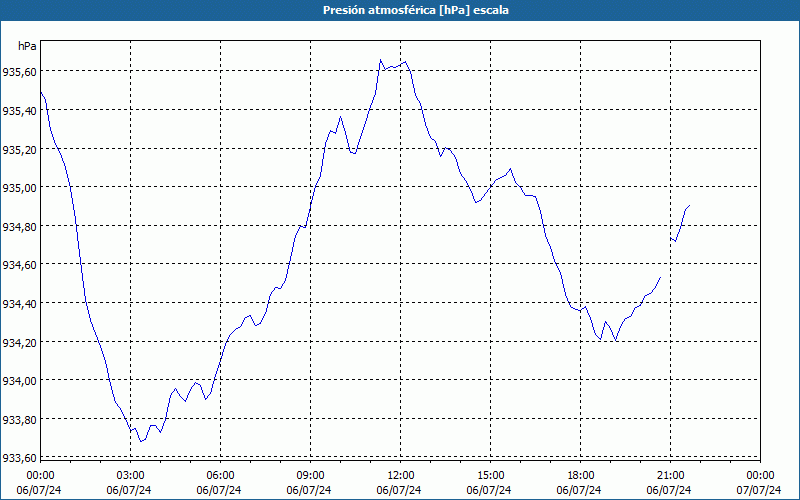Click the 12:00 time label
Image resolution: width=800 pixels, height=500 pixels.
(401, 476)
